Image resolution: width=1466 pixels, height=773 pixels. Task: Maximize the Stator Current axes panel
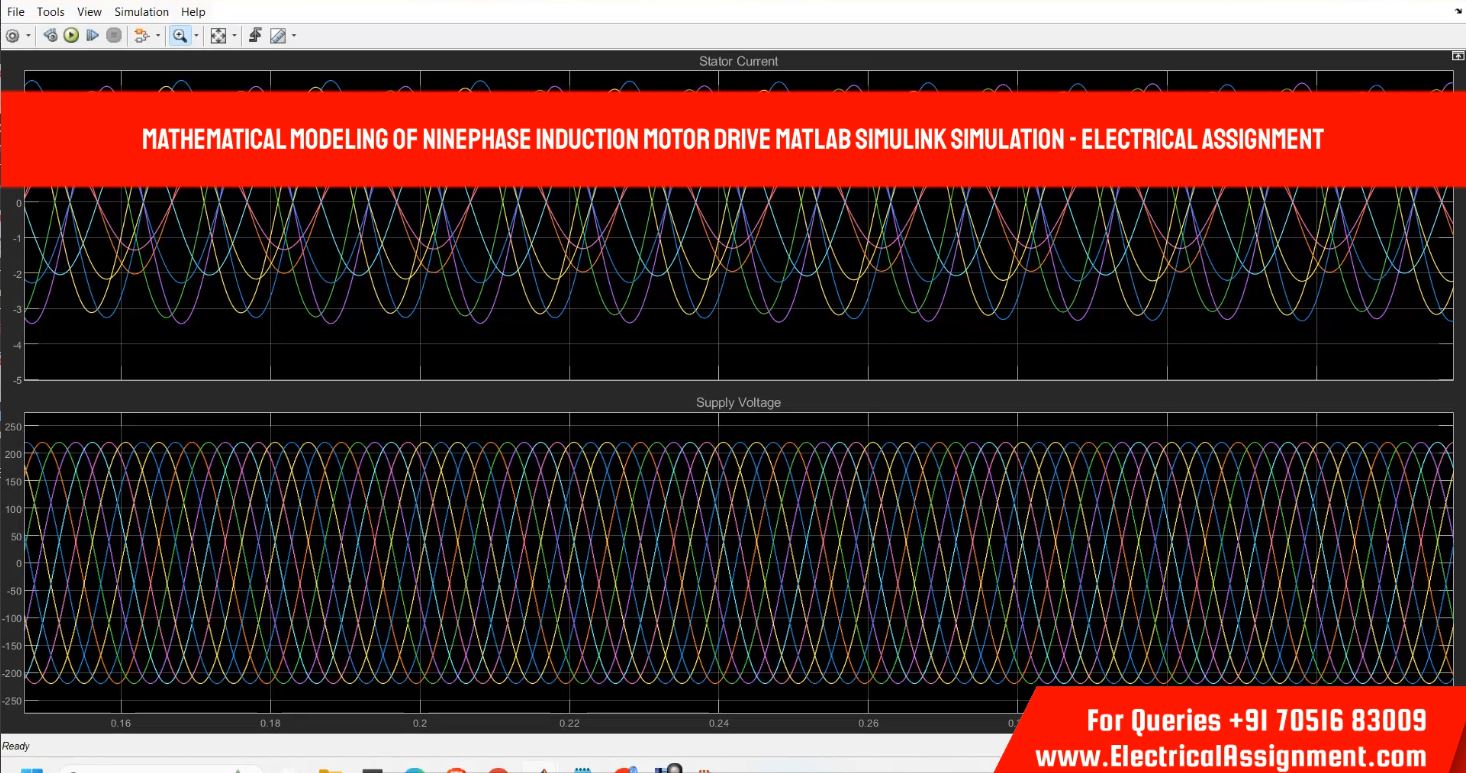click(x=1457, y=57)
